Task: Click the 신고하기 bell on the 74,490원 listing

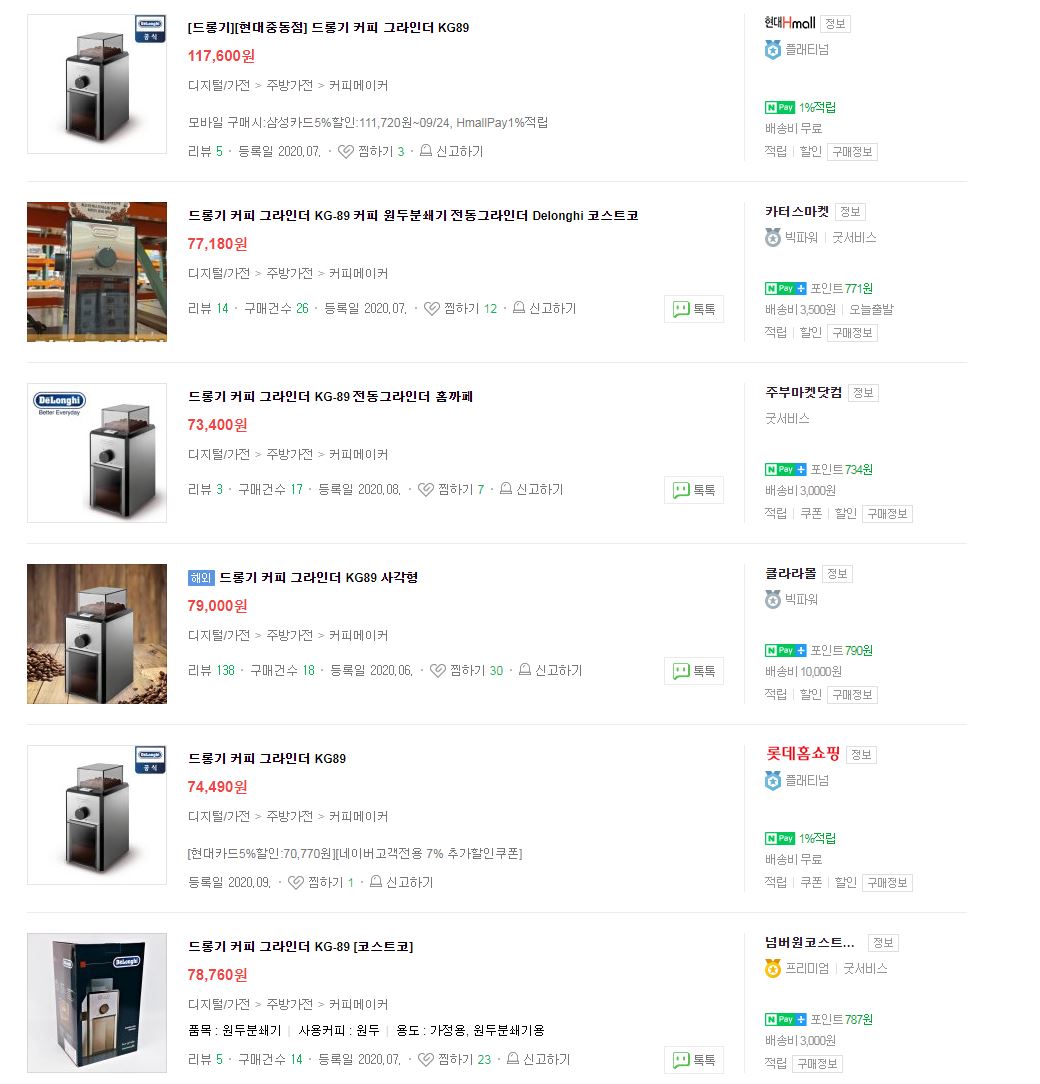Action: coord(375,882)
